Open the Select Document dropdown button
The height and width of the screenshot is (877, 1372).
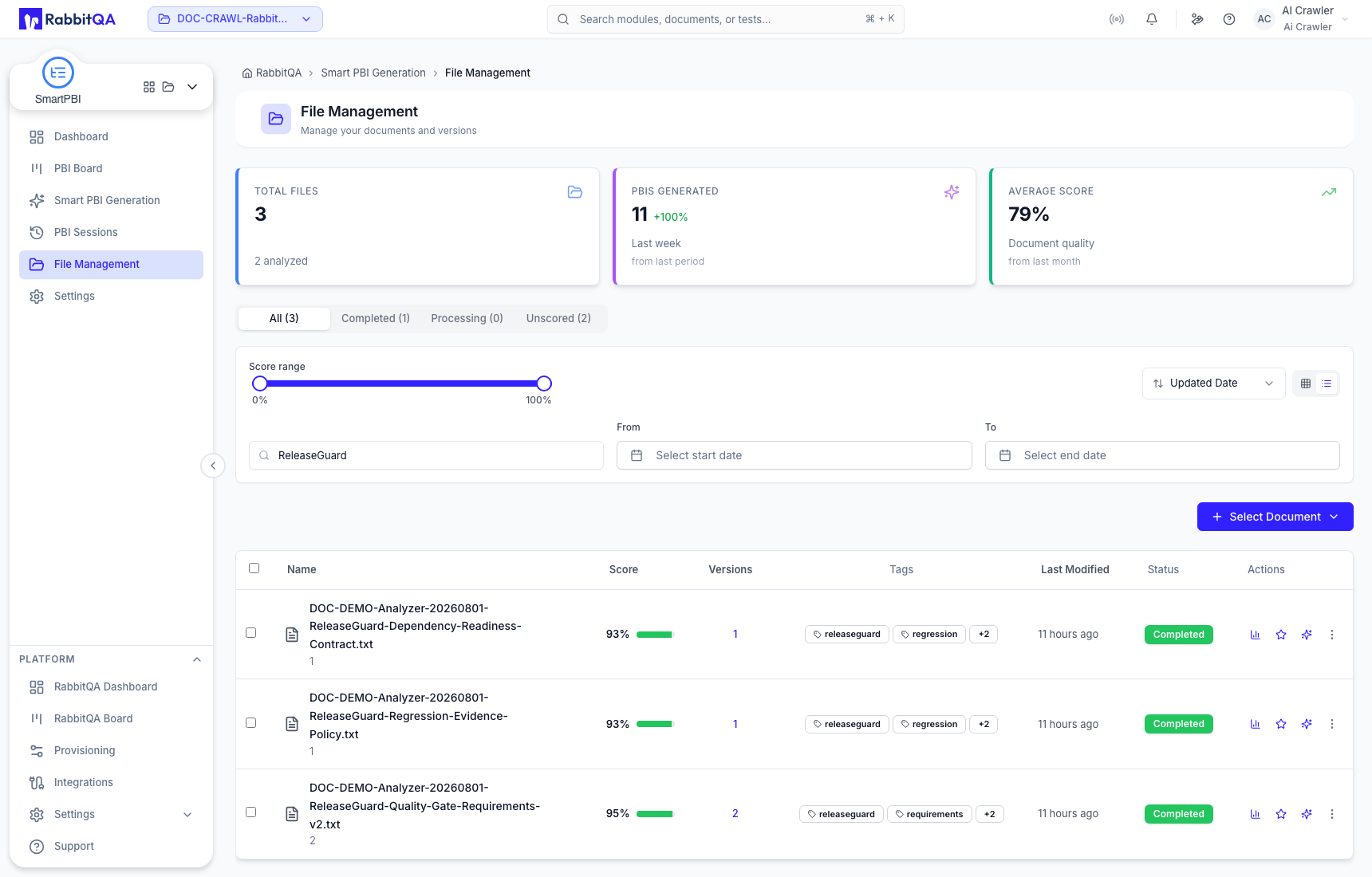(x=1275, y=517)
